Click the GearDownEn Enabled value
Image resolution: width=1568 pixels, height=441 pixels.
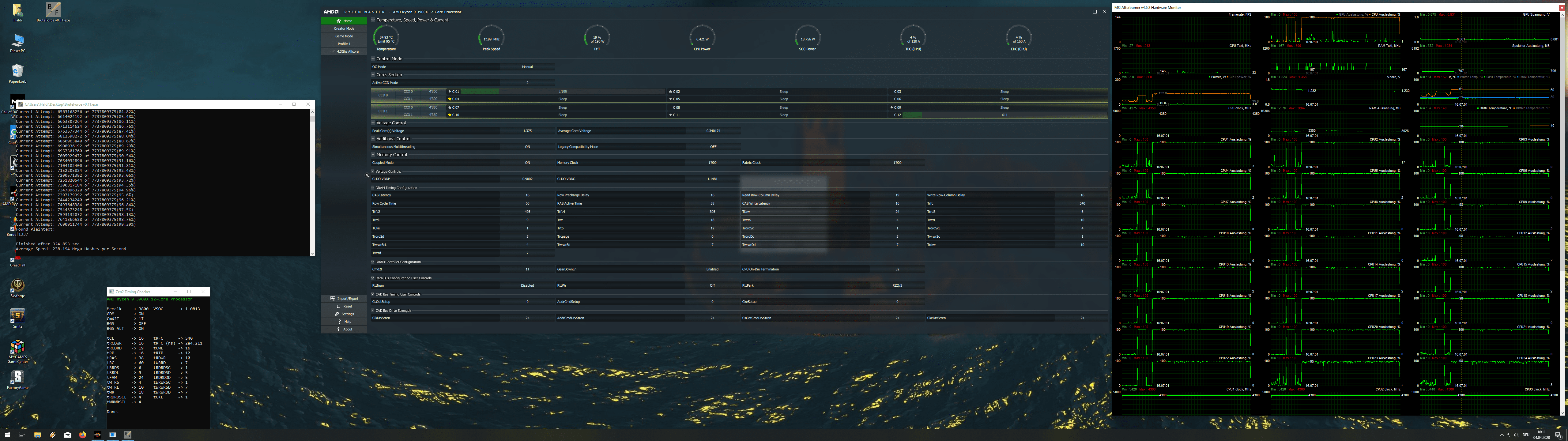pos(712,269)
